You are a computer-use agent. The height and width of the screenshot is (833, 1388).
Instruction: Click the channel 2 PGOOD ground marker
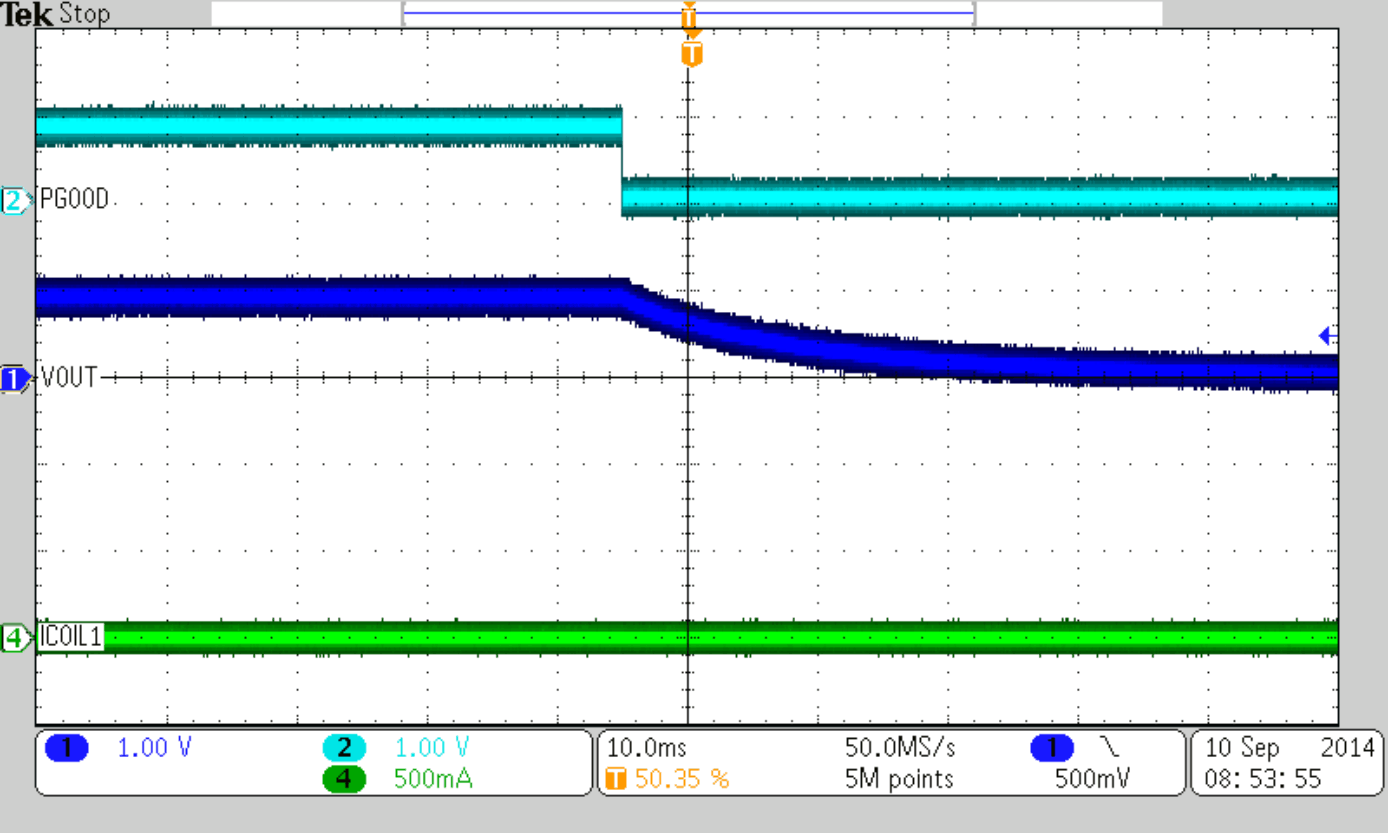pos(17,201)
